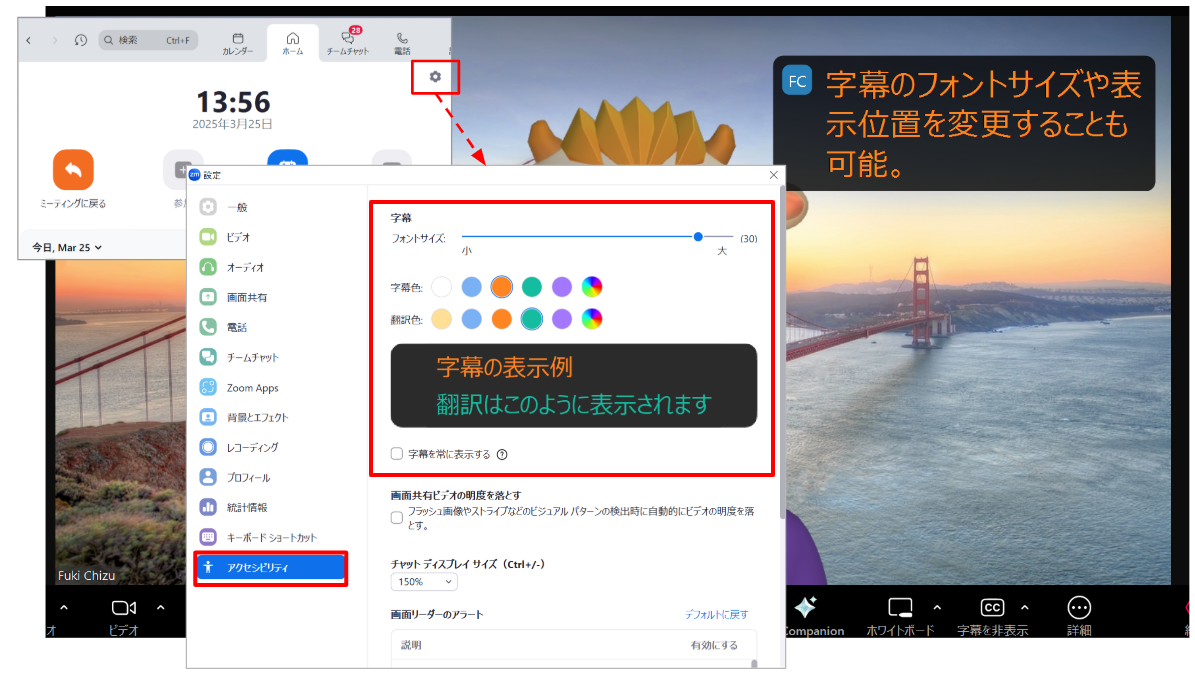Open custom translation color wheel

click(592, 319)
